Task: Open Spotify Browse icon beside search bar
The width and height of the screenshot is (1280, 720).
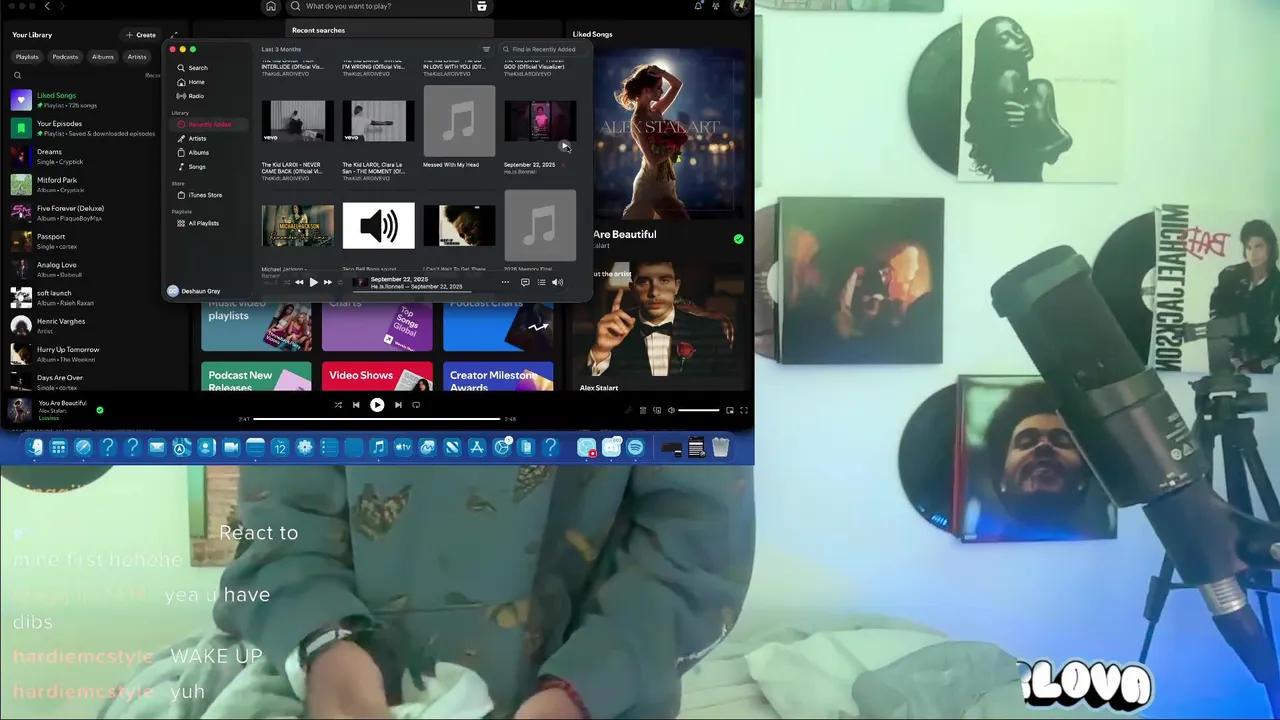Action: click(x=481, y=6)
